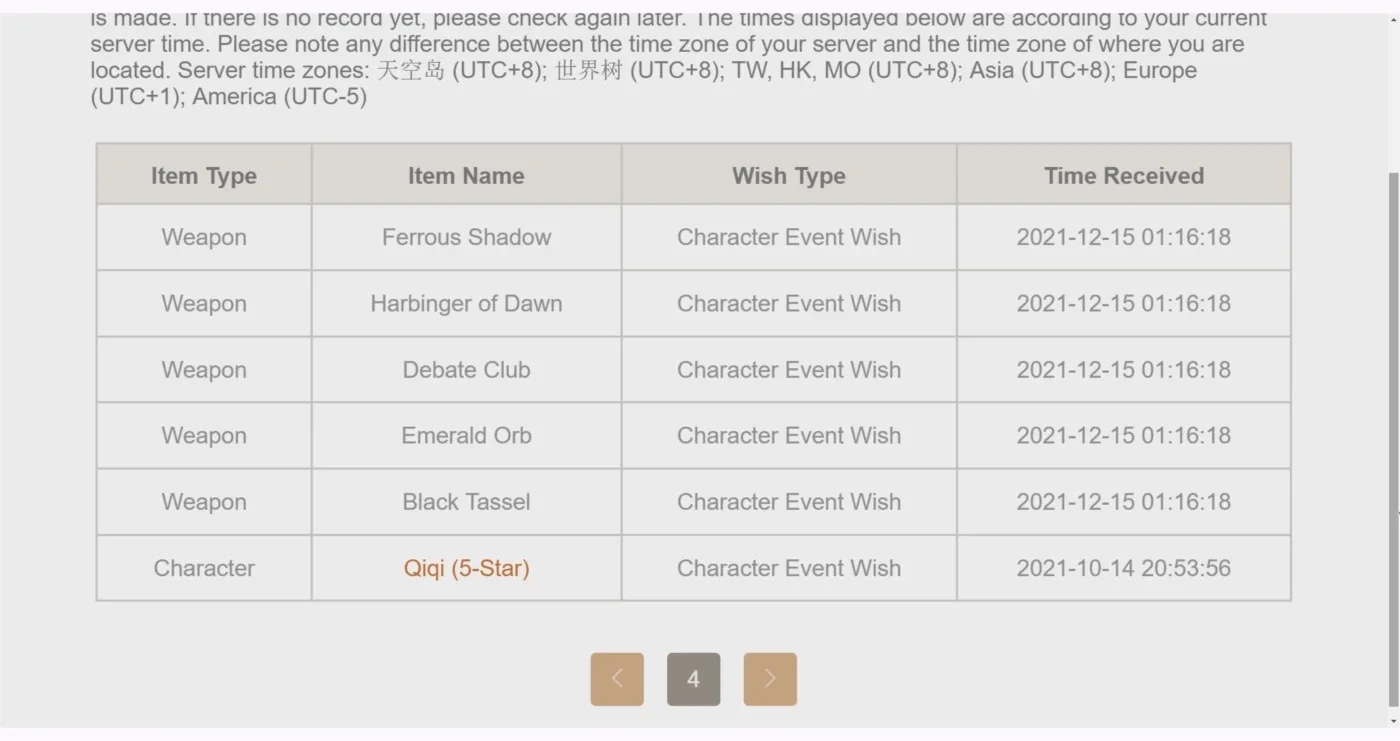Click the Character item type cell
The image size is (1400, 741).
(x=204, y=568)
